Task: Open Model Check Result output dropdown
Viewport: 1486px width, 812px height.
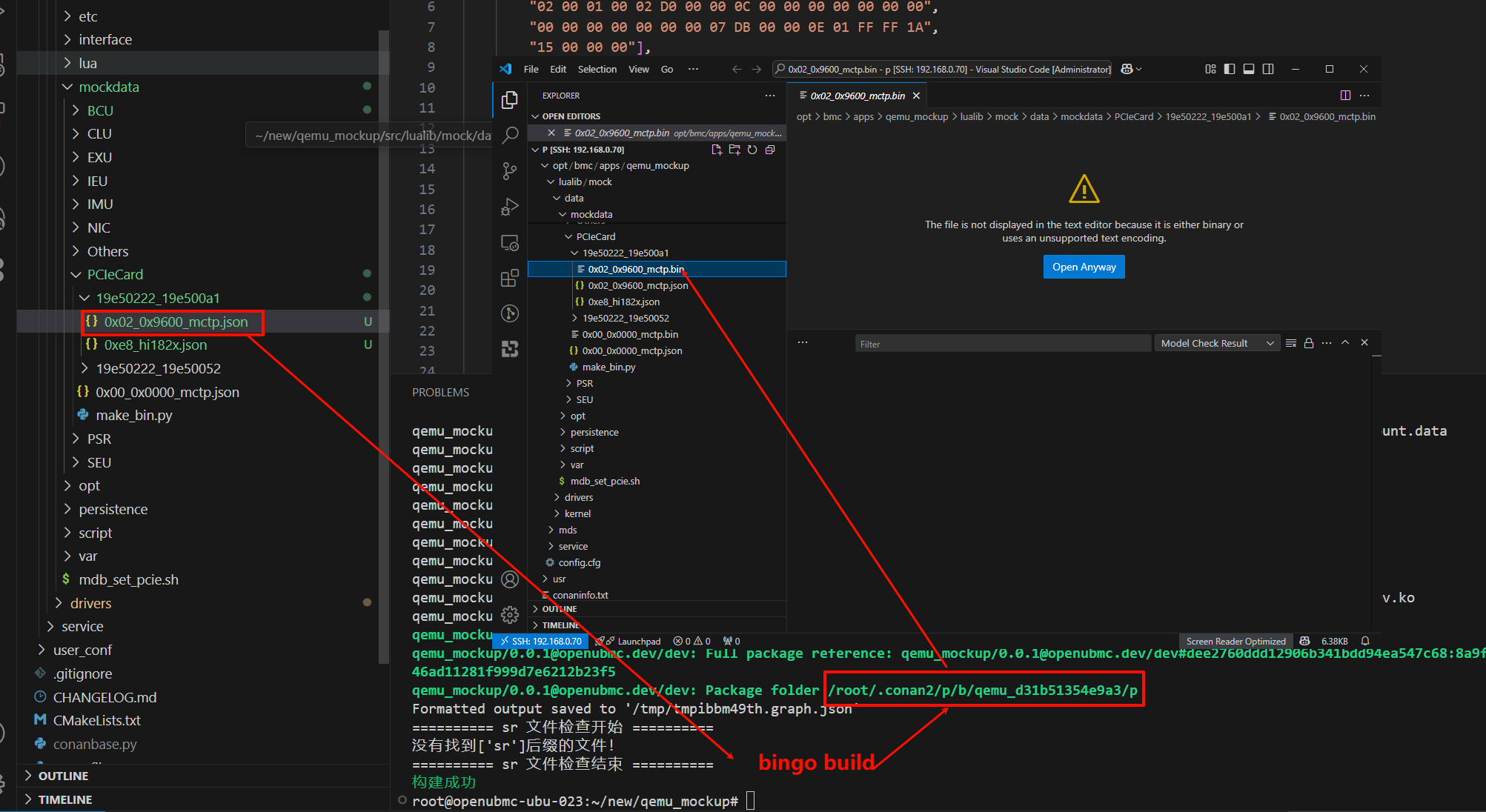Action: tap(1217, 343)
